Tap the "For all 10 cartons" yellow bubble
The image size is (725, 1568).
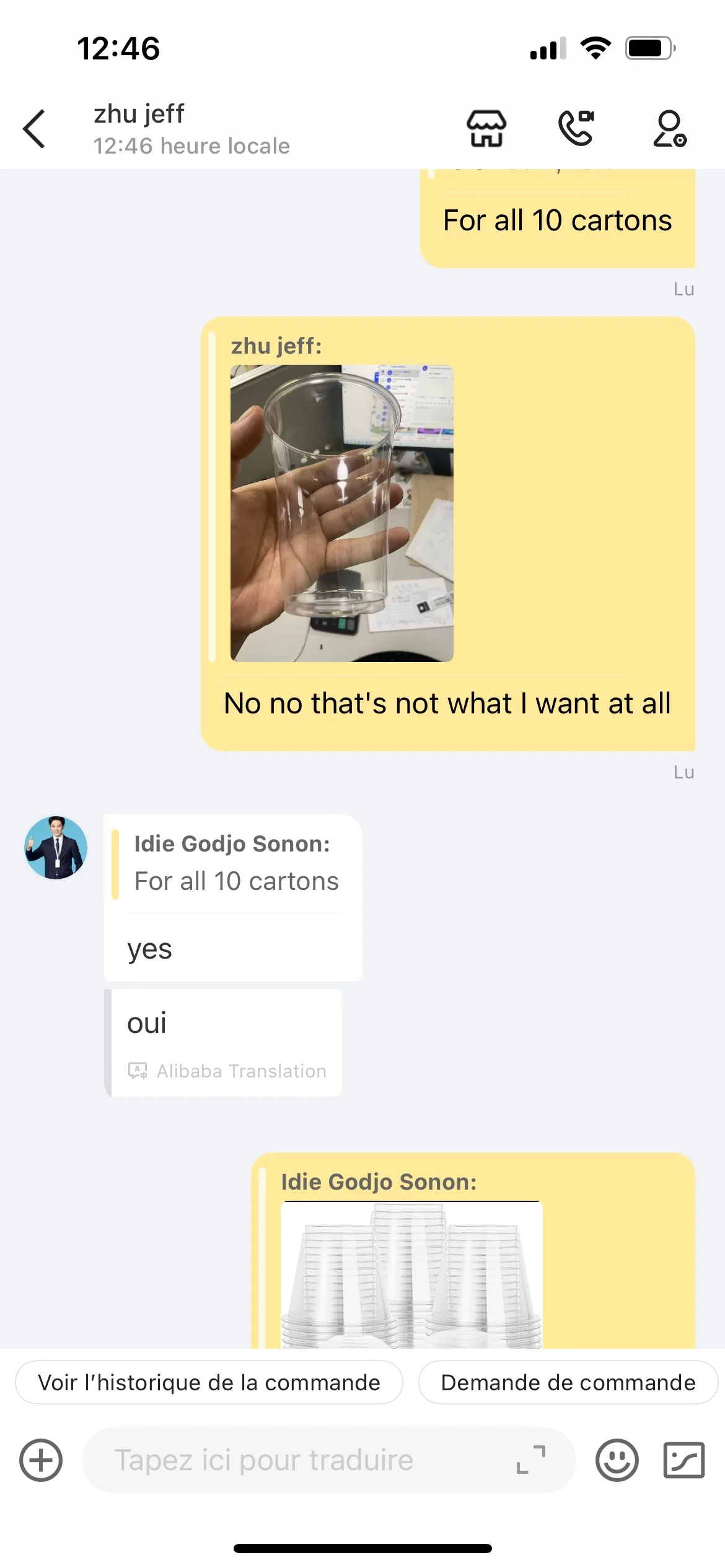(558, 220)
